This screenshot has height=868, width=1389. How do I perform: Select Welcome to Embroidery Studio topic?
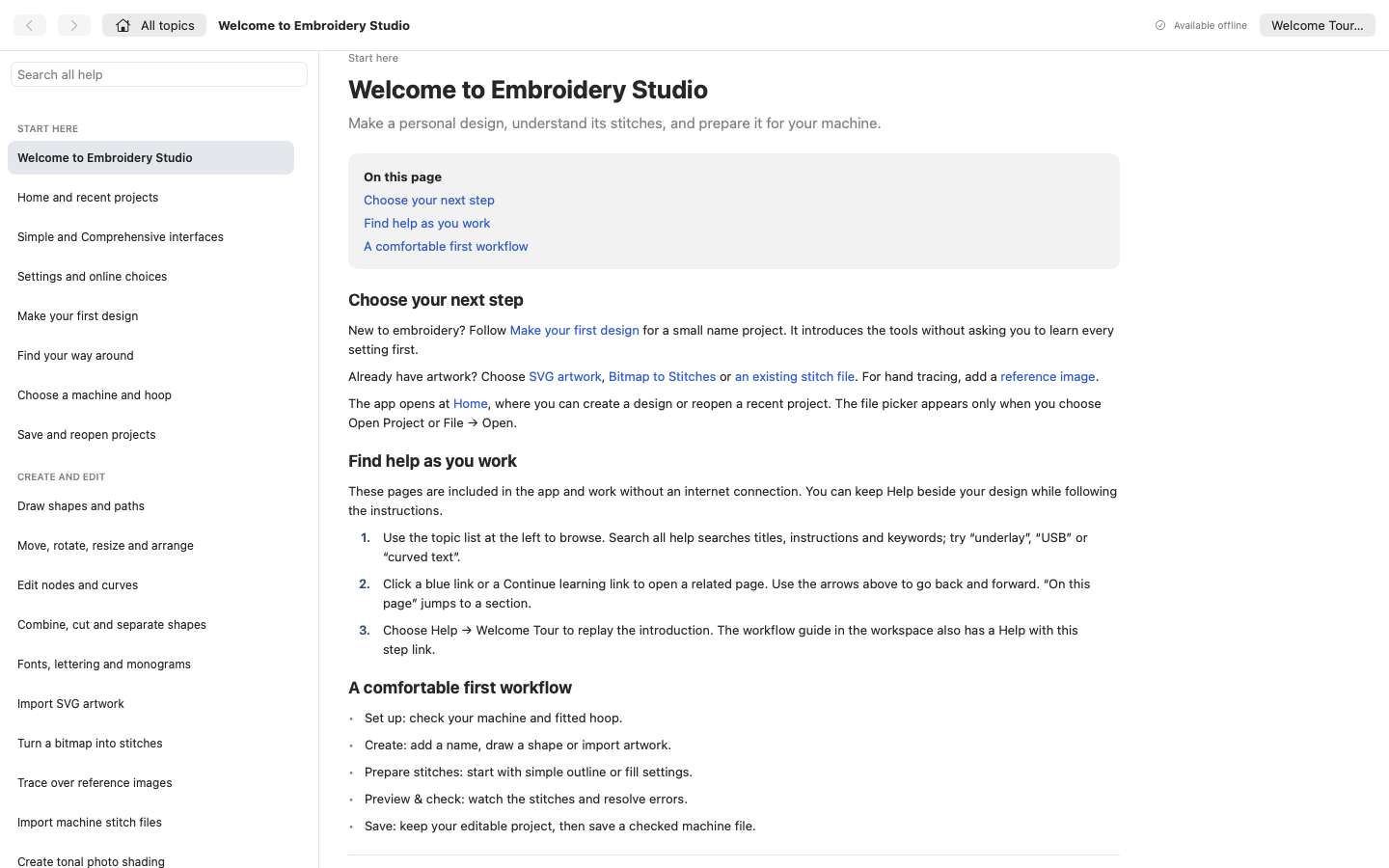(x=150, y=158)
